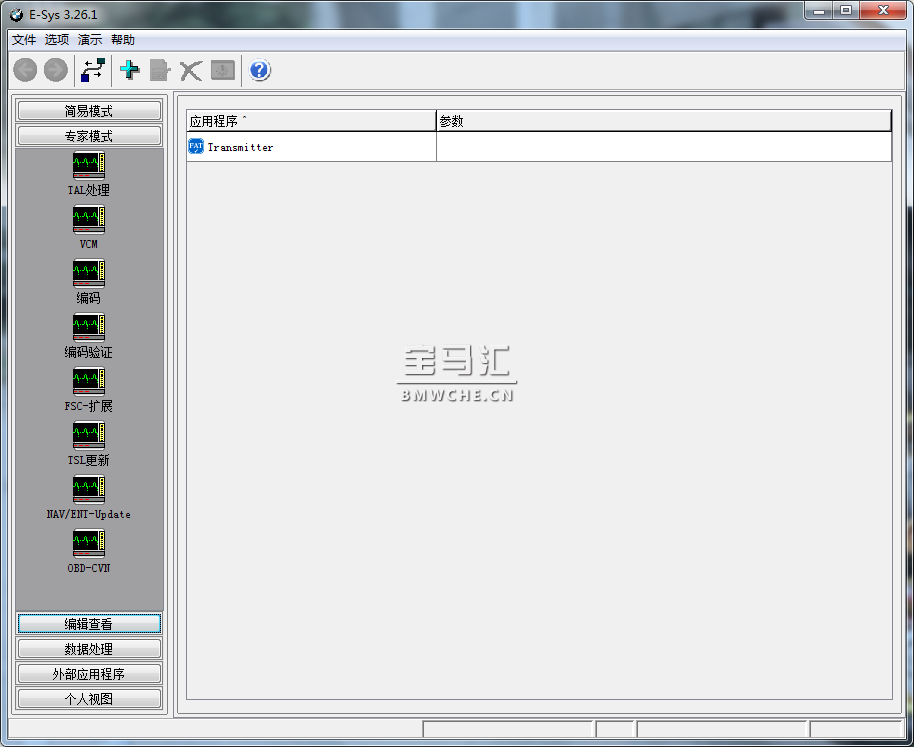Select the 编辑查看 section button
Image resolution: width=914 pixels, height=747 pixels.
click(x=89, y=624)
